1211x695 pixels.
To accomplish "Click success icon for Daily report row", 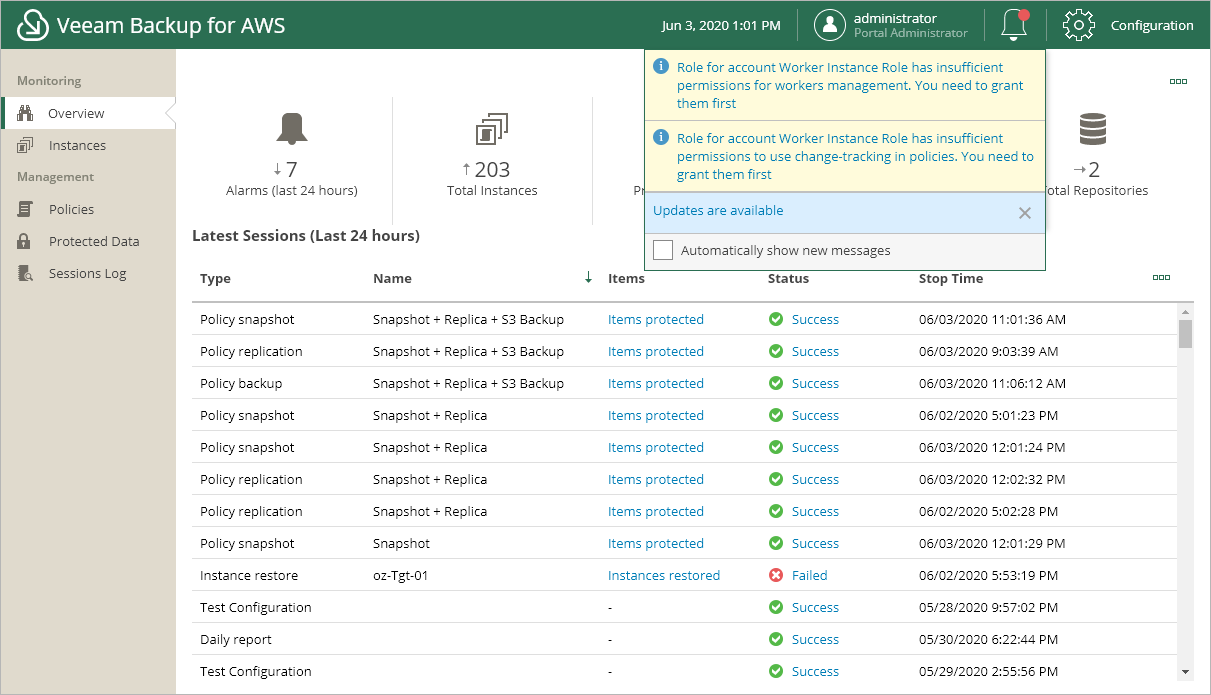I will click(x=775, y=639).
